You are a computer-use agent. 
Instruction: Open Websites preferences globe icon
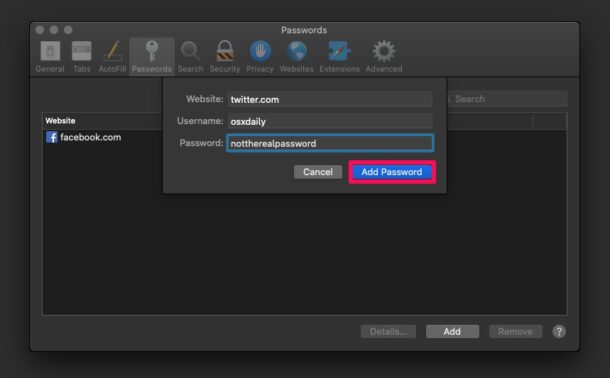(x=296, y=57)
